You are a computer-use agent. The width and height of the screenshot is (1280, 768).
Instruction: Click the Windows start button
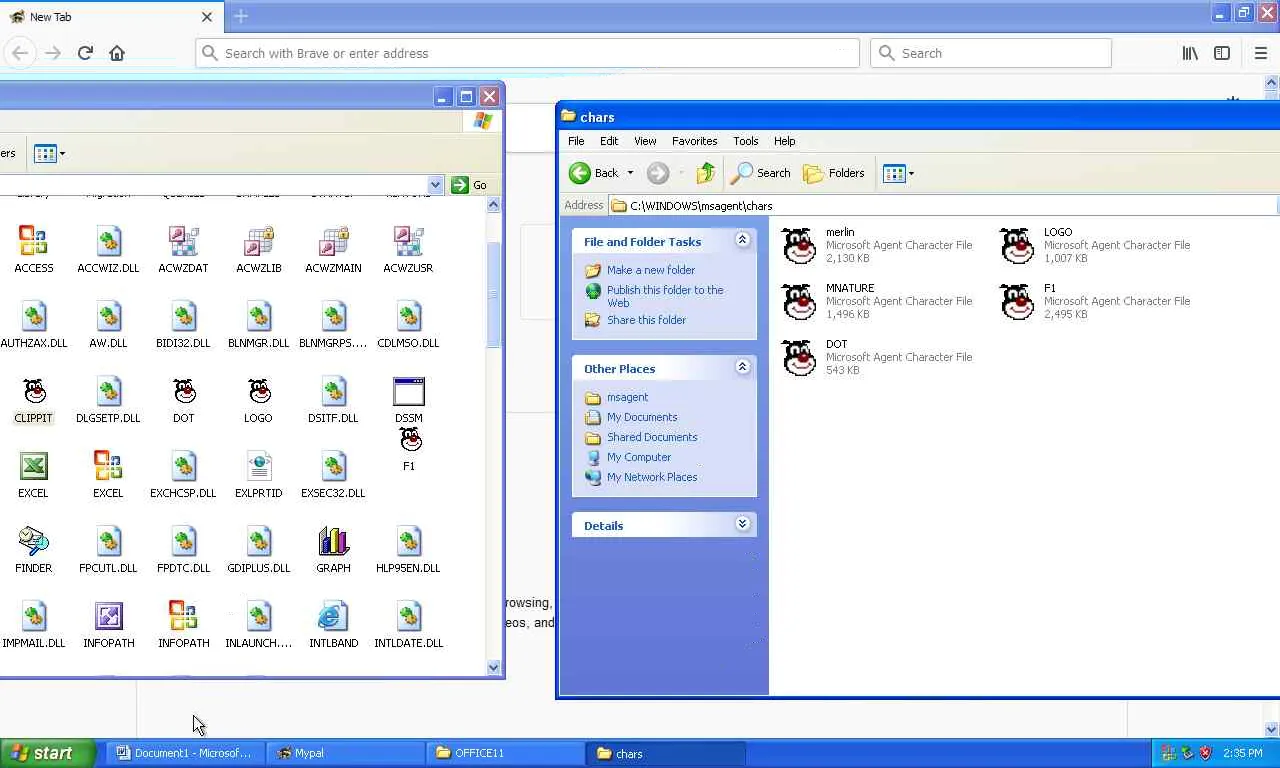[x=47, y=753]
